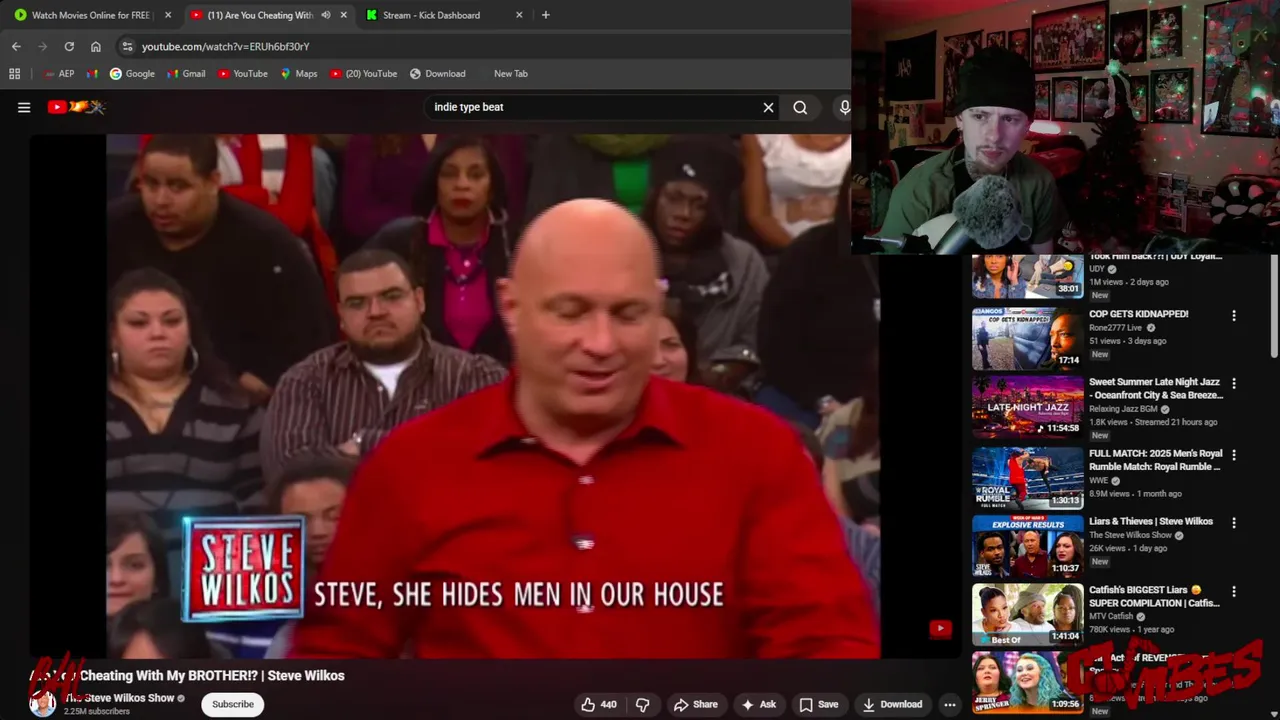Image resolution: width=1280 pixels, height=720 pixels.
Task: Open the Download bookmark
Action: (437, 73)
